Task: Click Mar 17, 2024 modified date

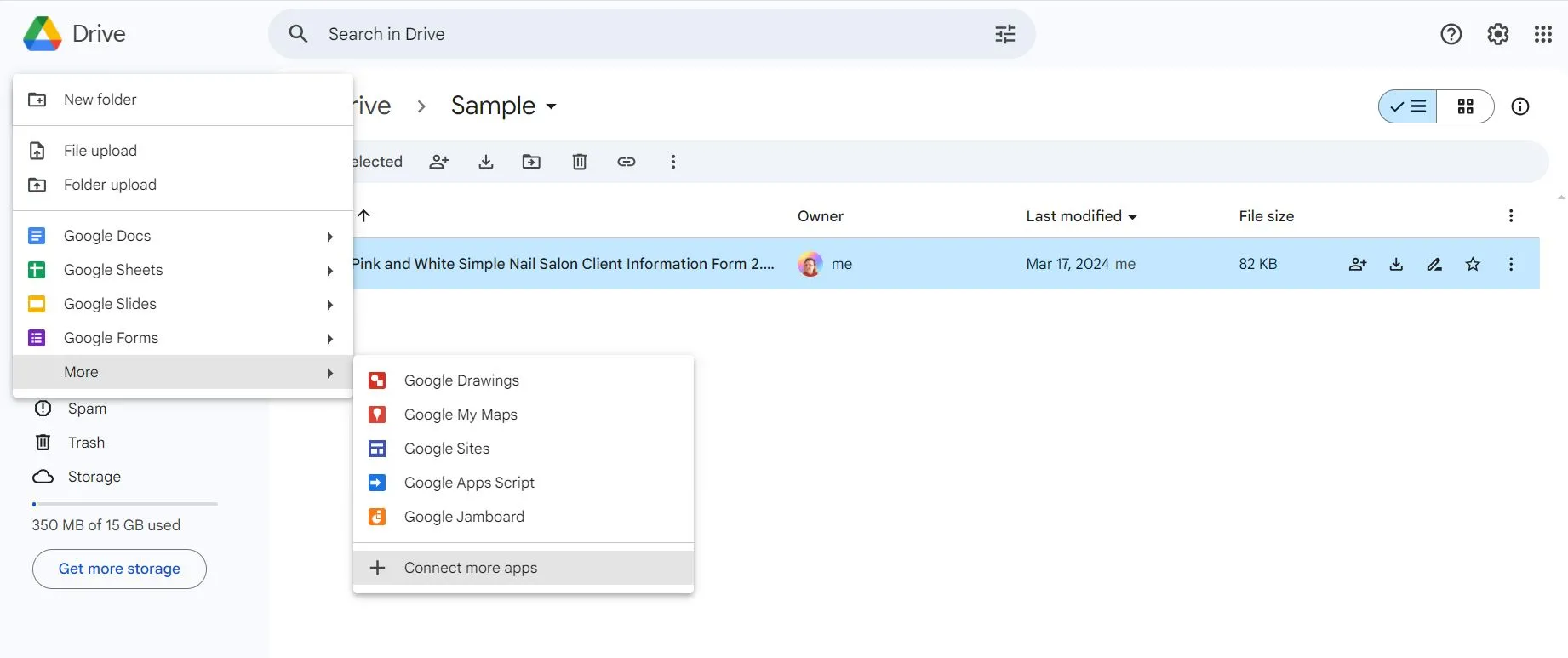Action: pos(1067,264)
